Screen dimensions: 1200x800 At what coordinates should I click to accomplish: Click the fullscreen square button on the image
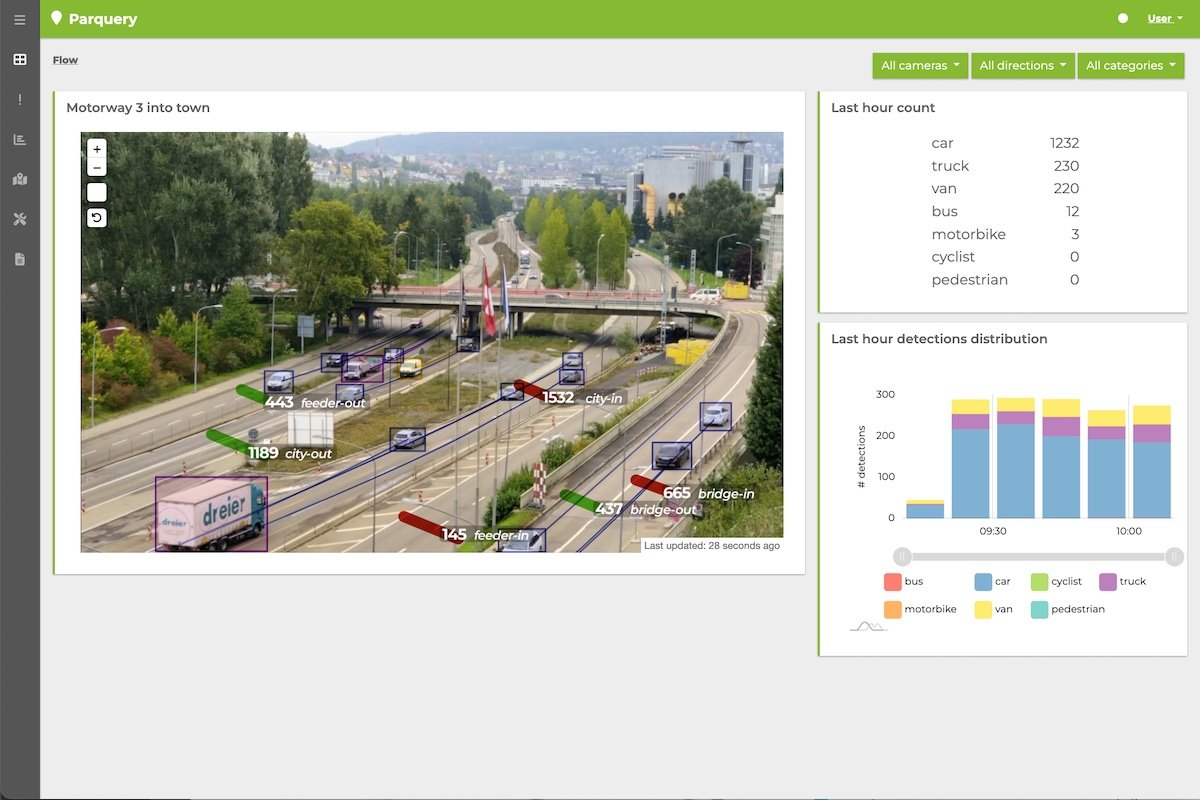tap(96, 192)
